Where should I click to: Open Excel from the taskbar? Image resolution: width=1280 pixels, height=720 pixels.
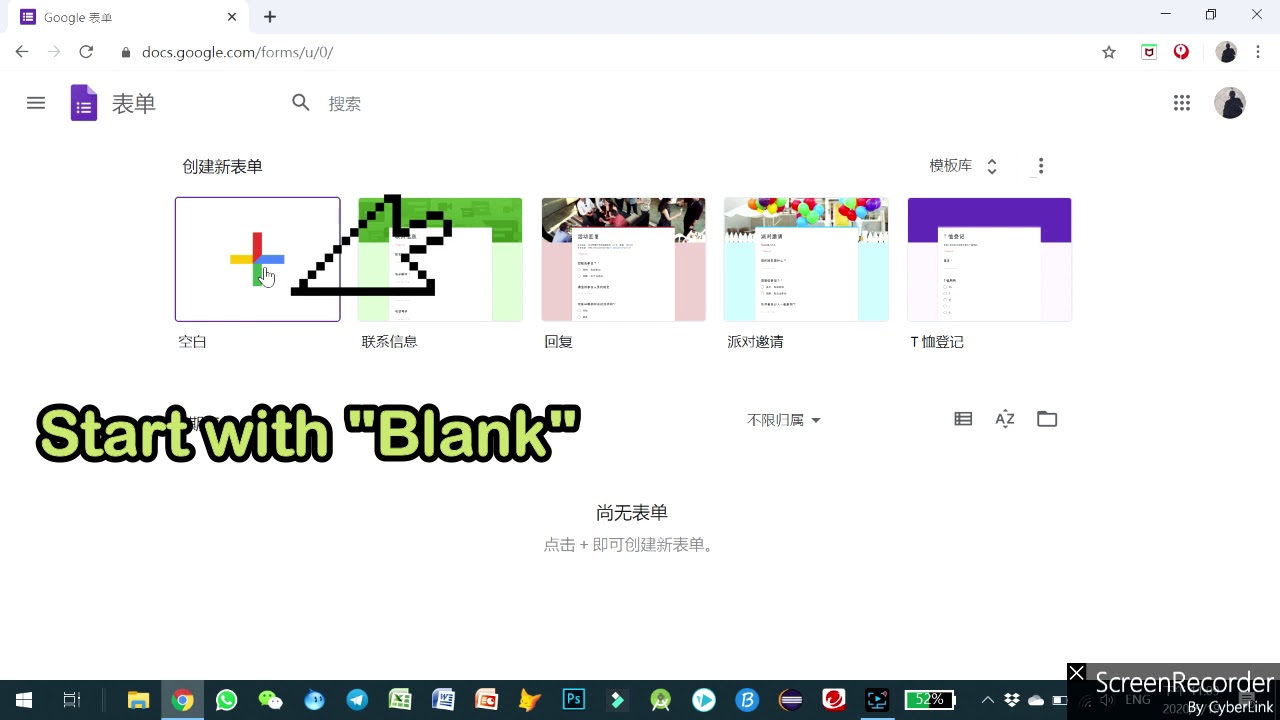pyautogui.click(x=400, y=700)
